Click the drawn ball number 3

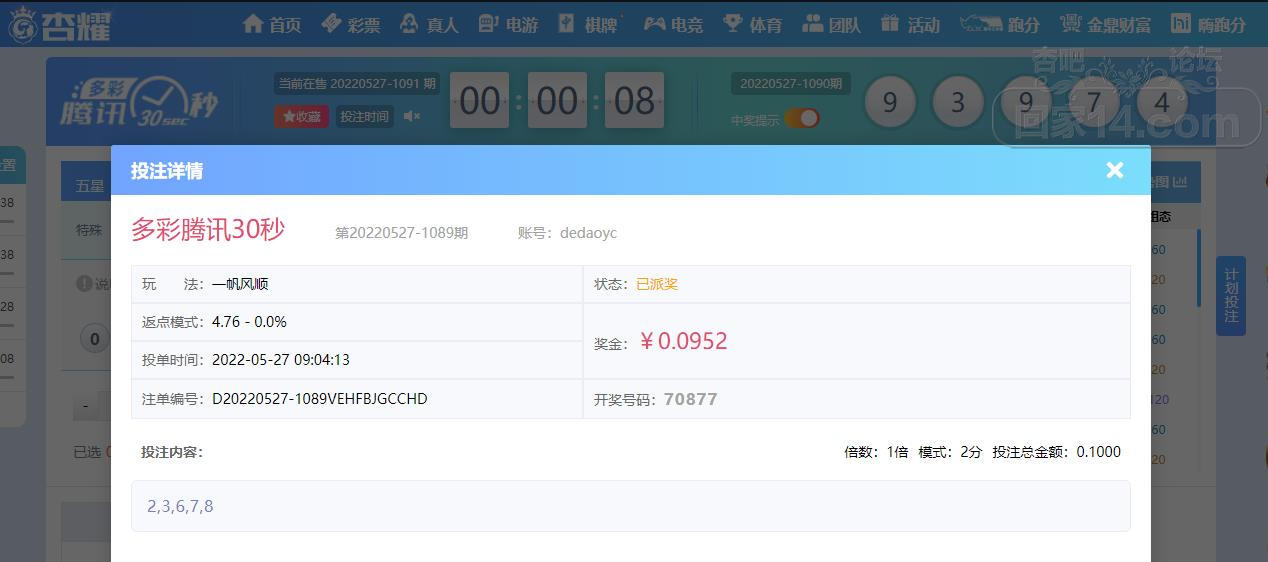958,102
